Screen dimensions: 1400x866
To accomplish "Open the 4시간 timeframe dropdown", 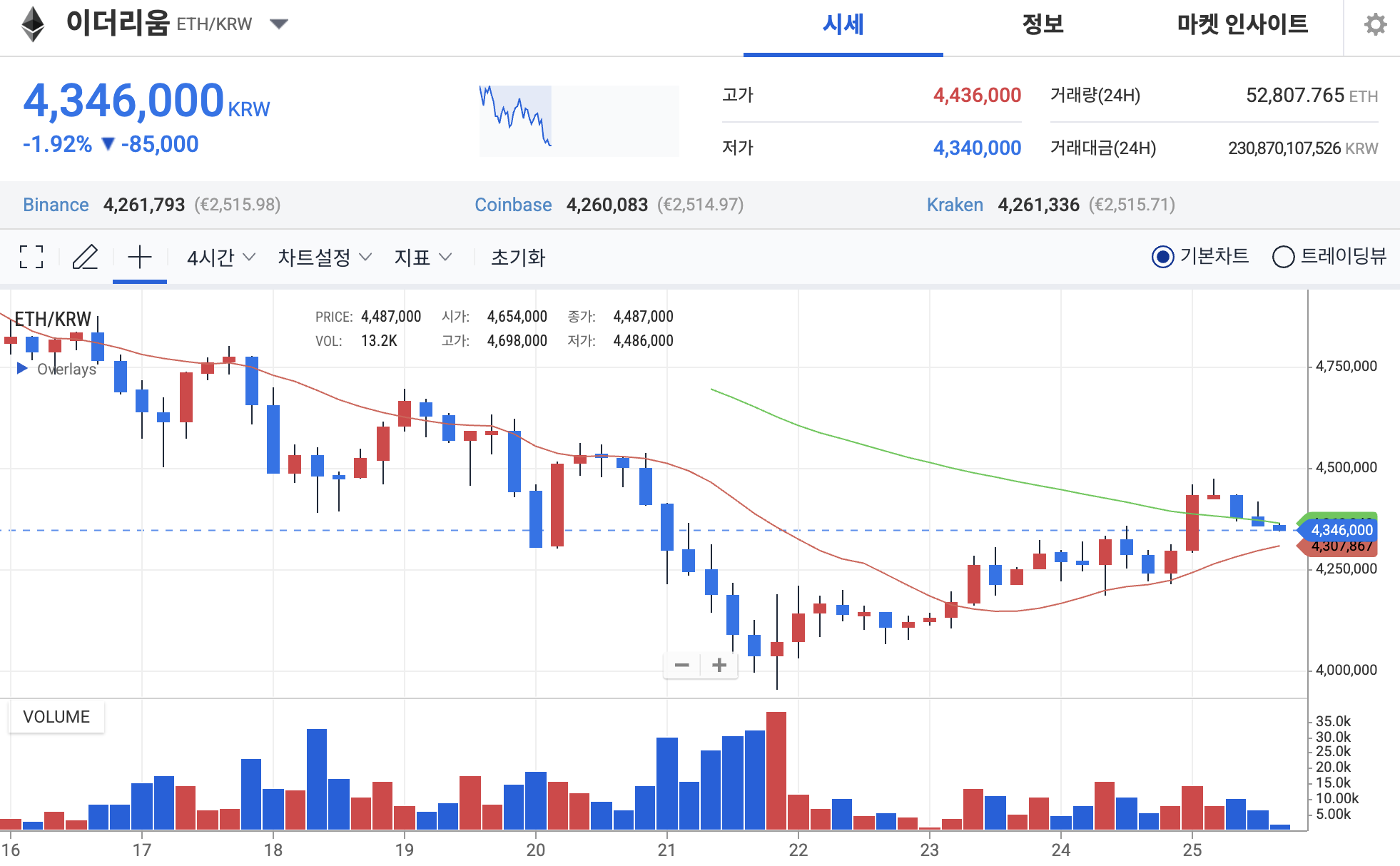I will (x=219, y=258).
